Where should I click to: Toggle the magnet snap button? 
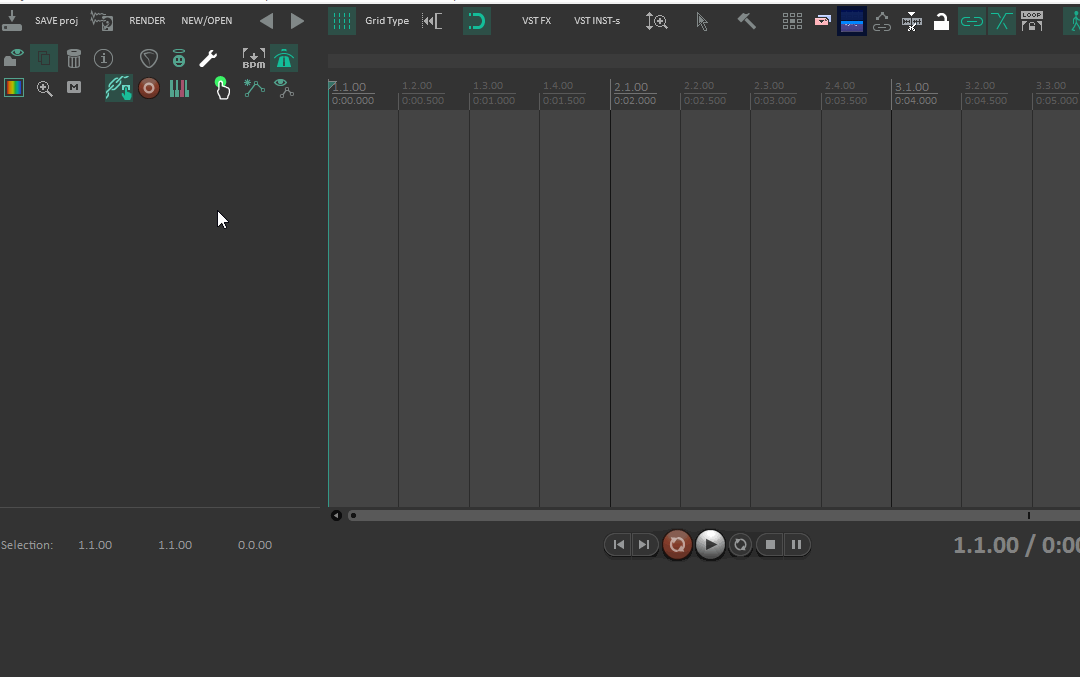(x=477, y=21)
